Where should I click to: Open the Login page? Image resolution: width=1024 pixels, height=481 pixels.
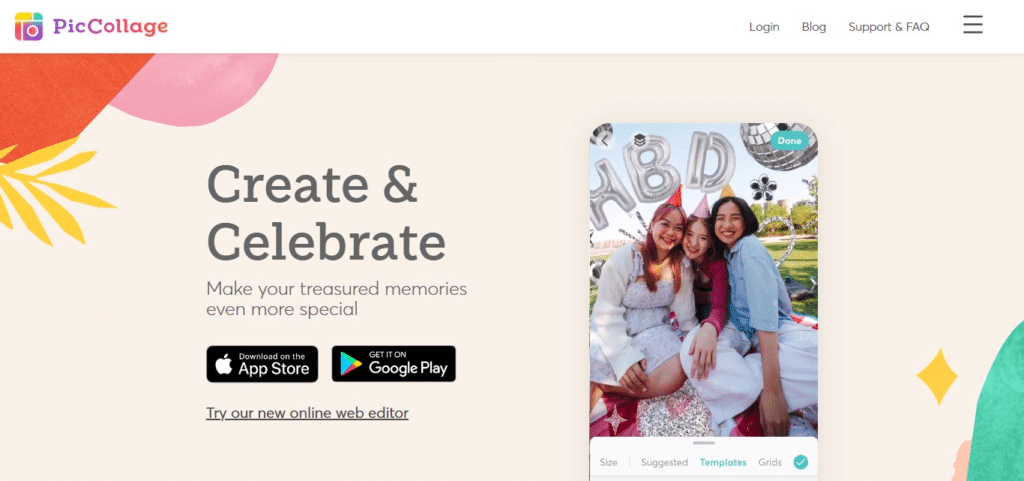[x=764, y=27]
